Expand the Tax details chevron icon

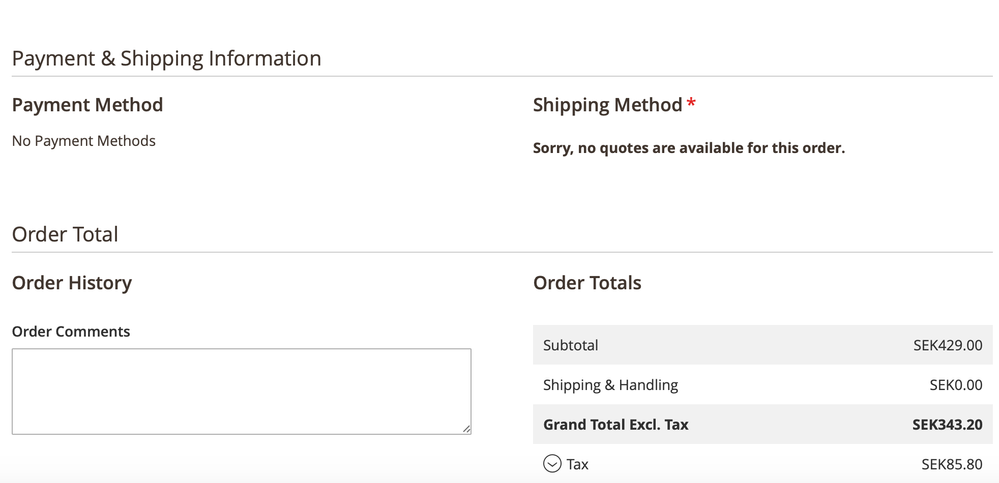click(x=552, y=463)
